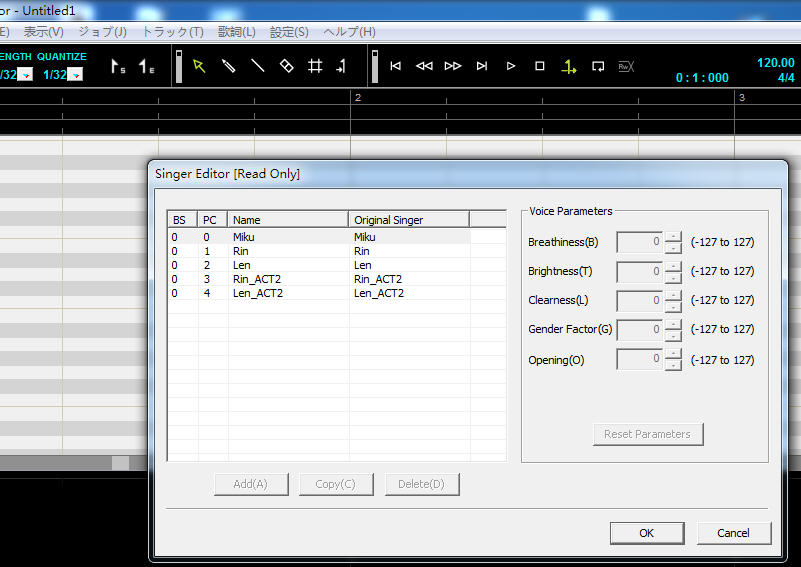Select the eraser tool
This screenshot has height=567, width=801.
pyautogui.click(x=287, y=66)
